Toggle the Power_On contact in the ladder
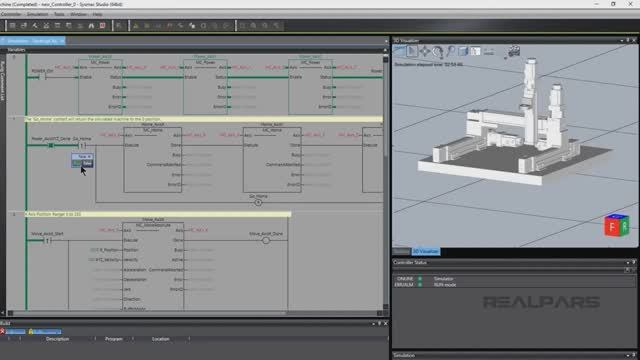 [42, 77]
